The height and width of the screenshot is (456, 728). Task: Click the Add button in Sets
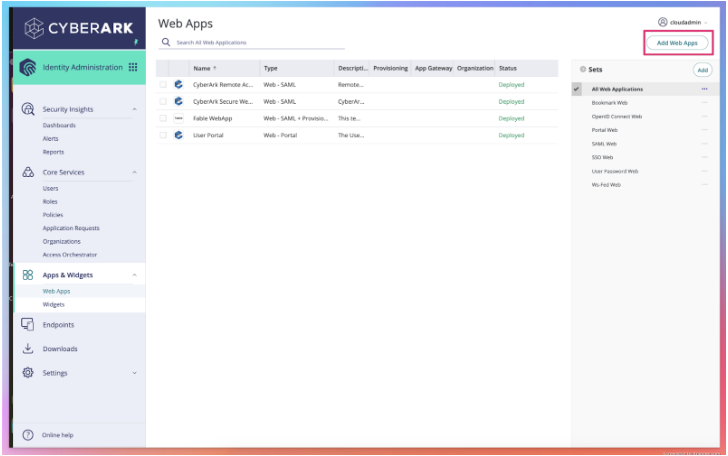tap(702, 70)
